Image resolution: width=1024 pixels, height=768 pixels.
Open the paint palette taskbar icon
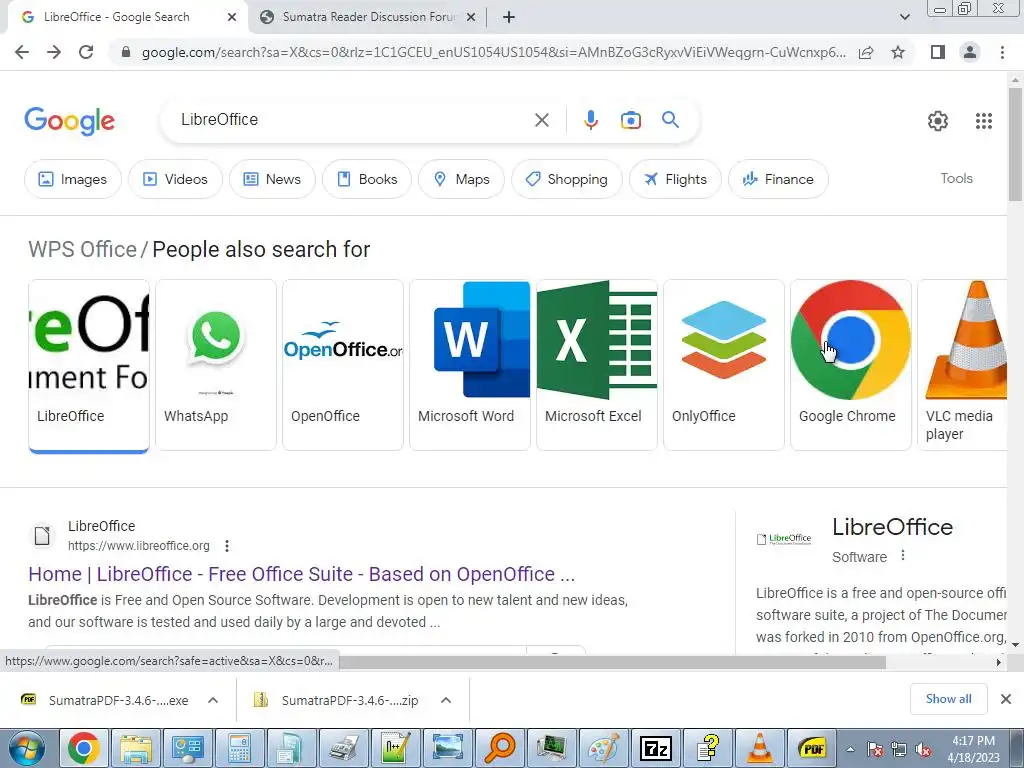tap(604, 748)
